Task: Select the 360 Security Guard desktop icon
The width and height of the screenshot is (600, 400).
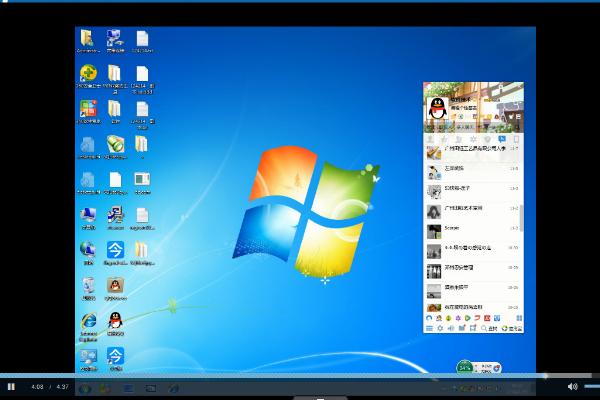Action: click(88, 76)
